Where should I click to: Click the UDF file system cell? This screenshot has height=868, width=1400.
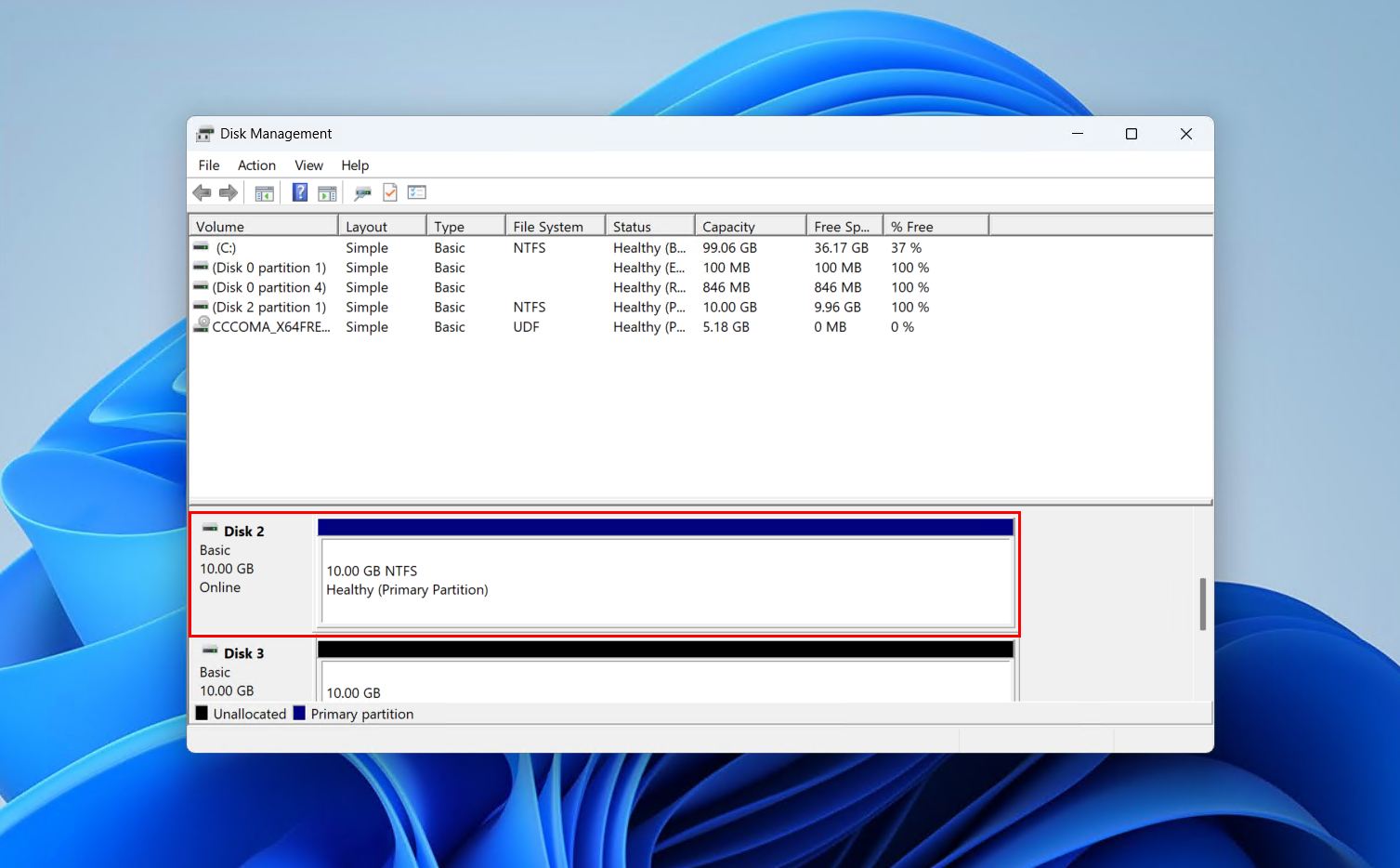point(526,327)
